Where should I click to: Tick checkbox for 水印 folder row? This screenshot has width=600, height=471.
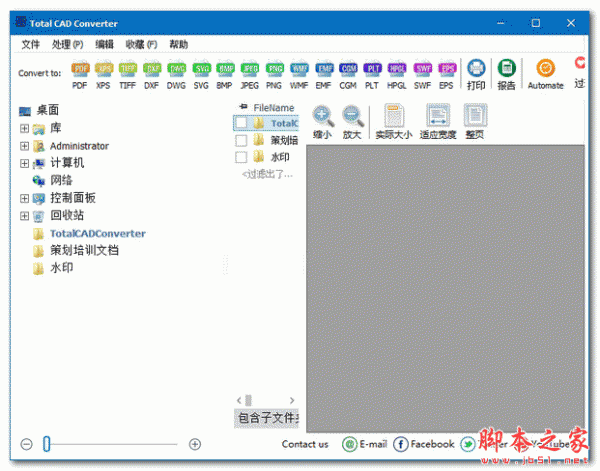pyautogui.click(x=241, y=157)
